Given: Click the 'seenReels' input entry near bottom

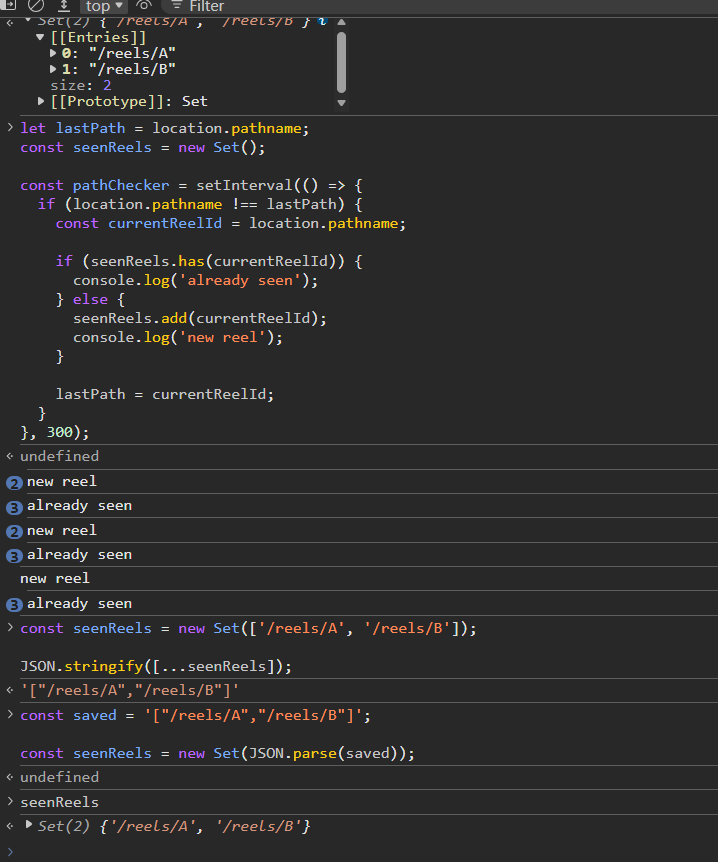Looking at the screenshot, I should point(59,802).
